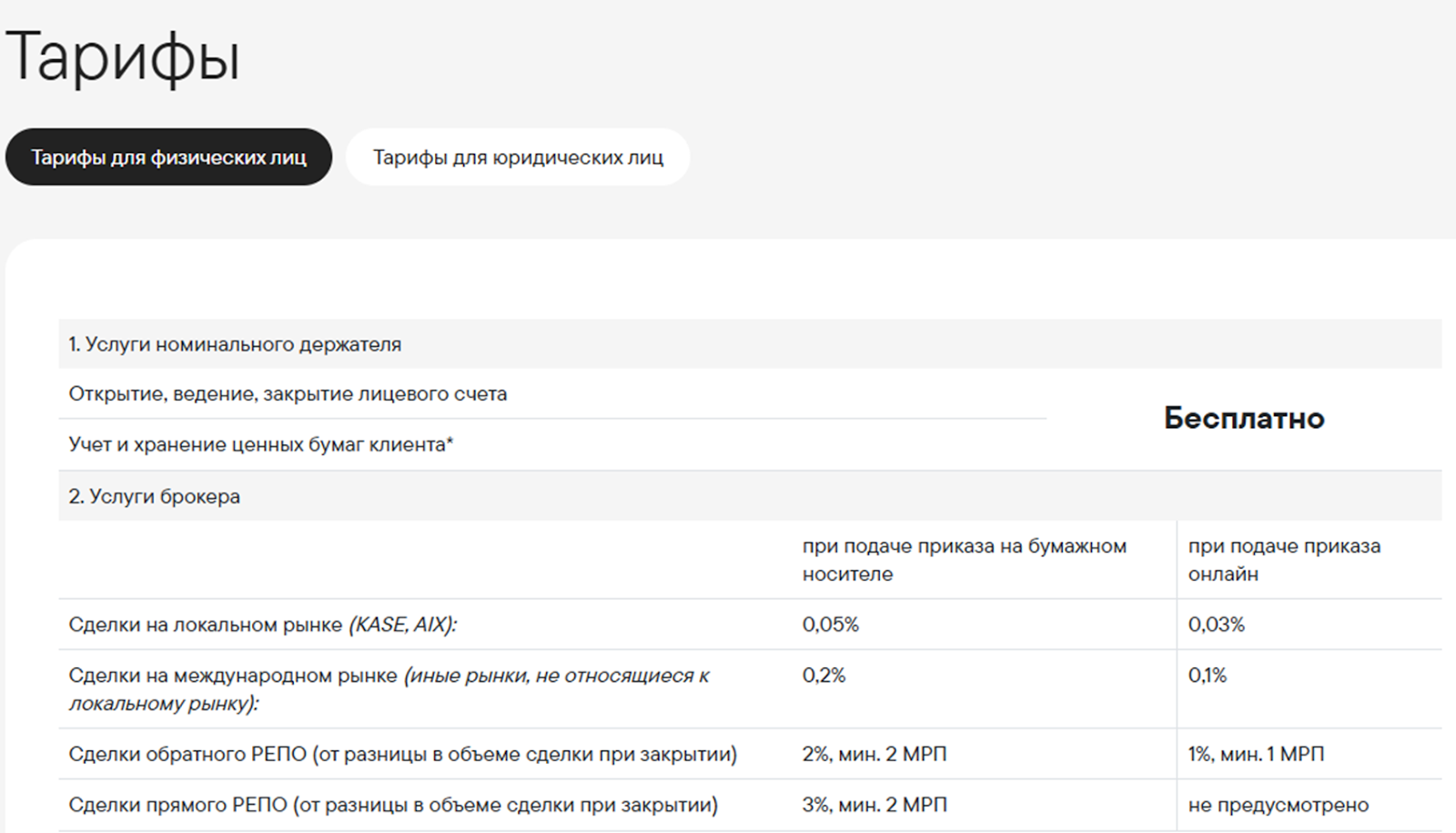
Task: Click the при подаче приказа онлайн column header
Action: [1283, 560]
